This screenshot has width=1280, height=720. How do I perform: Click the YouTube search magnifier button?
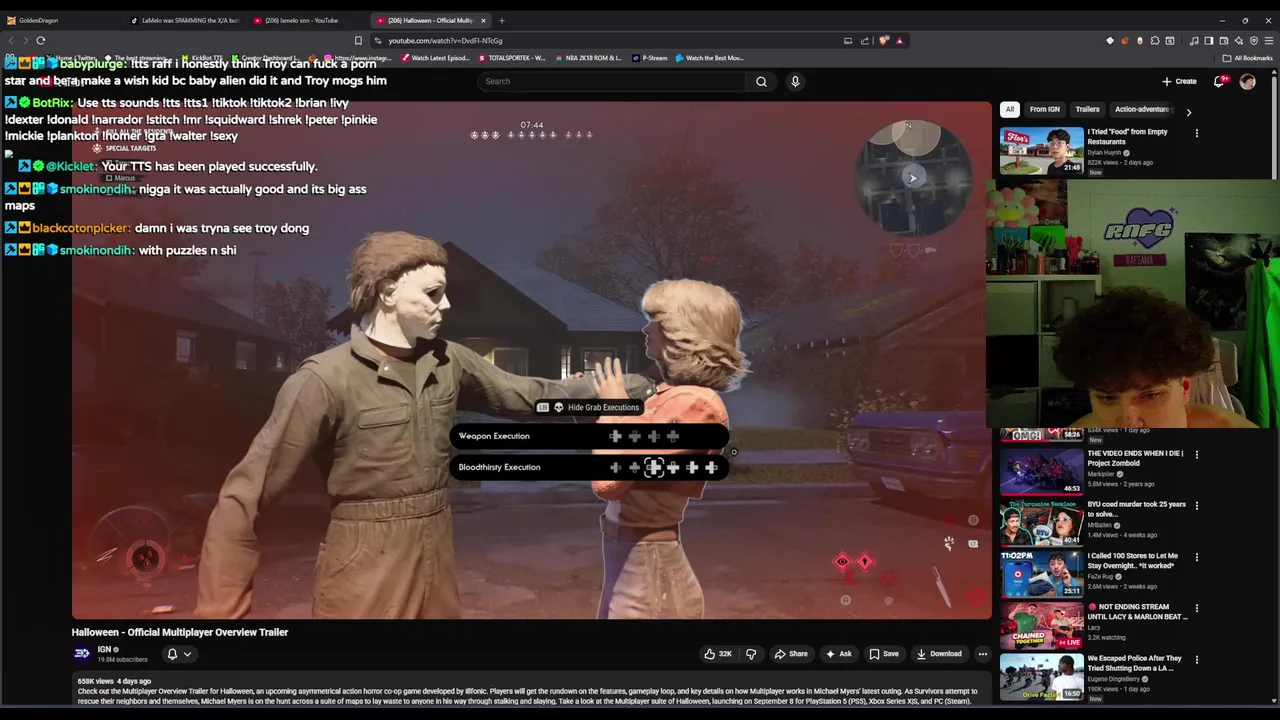(761, 81)
